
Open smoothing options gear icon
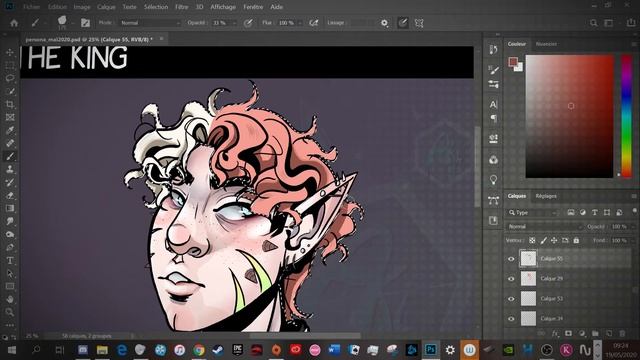[x=384, y=23]
